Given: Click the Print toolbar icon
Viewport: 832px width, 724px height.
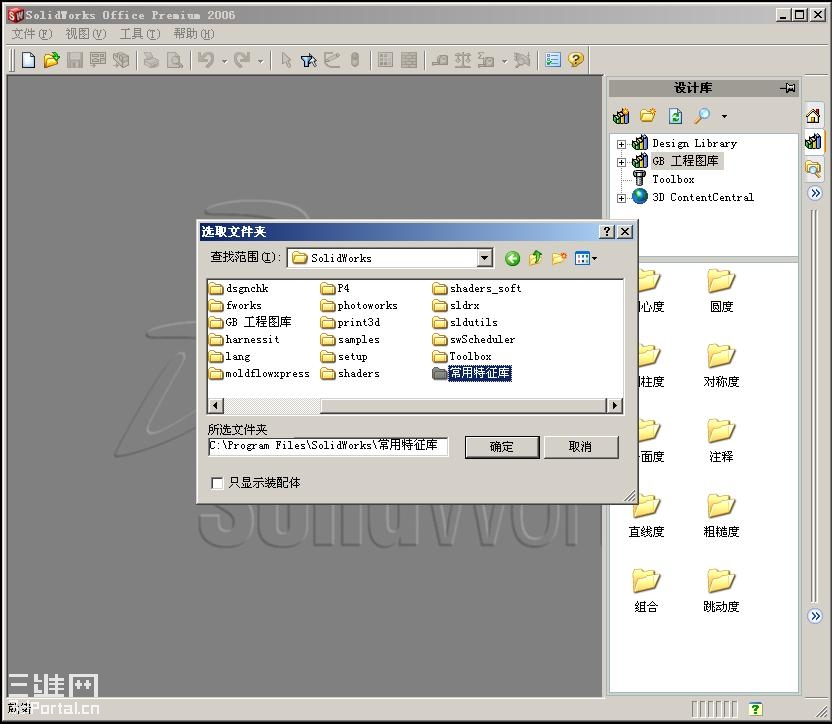Looking at the screenshot, I should [151, 60].
